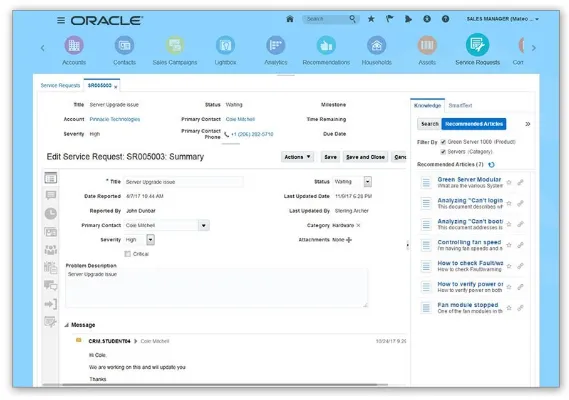Close the SR005003 tab
Viewport: 569px width, 400px height.
point(116,87)
